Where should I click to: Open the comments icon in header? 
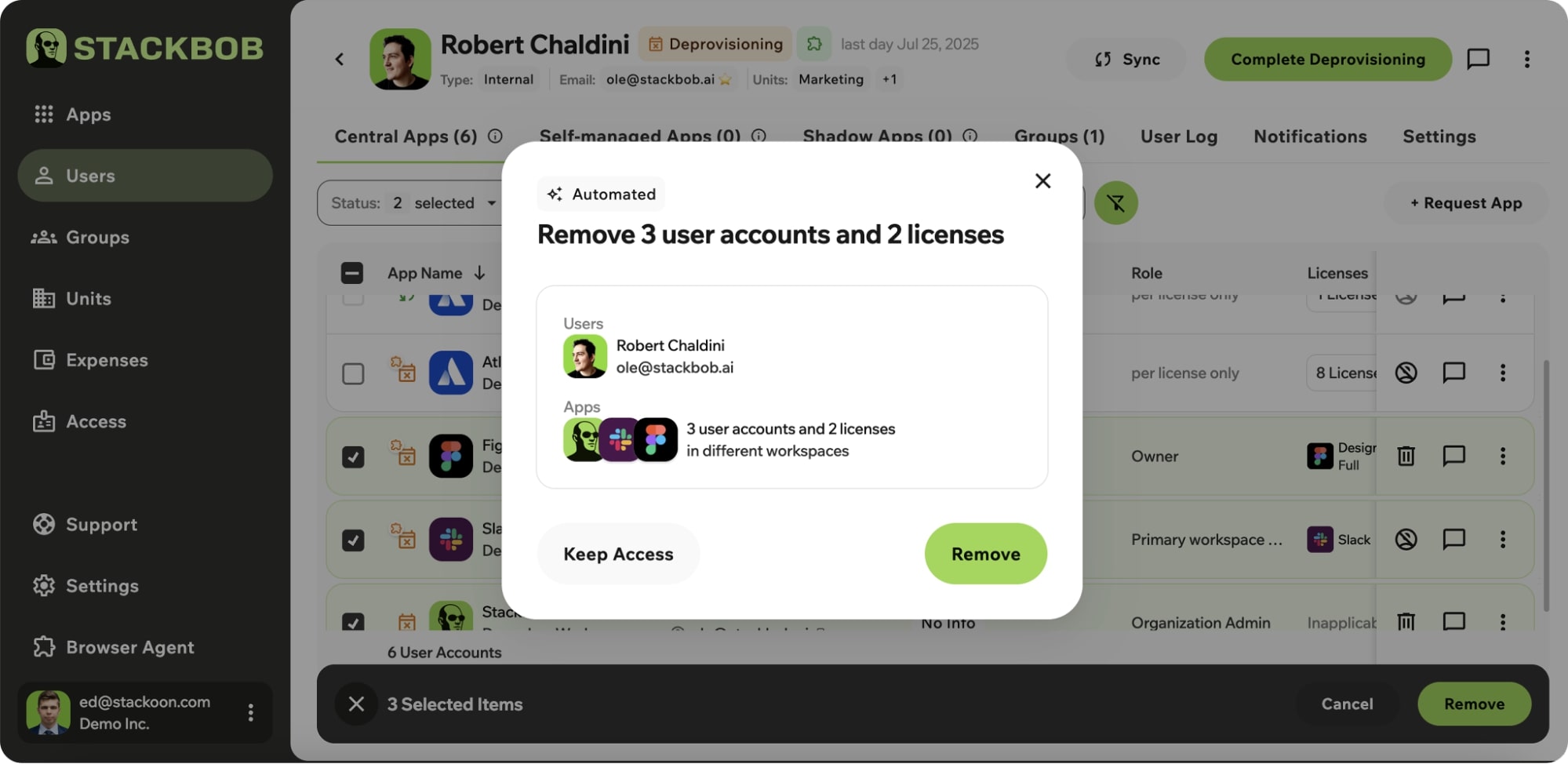tap(1478, 59)
